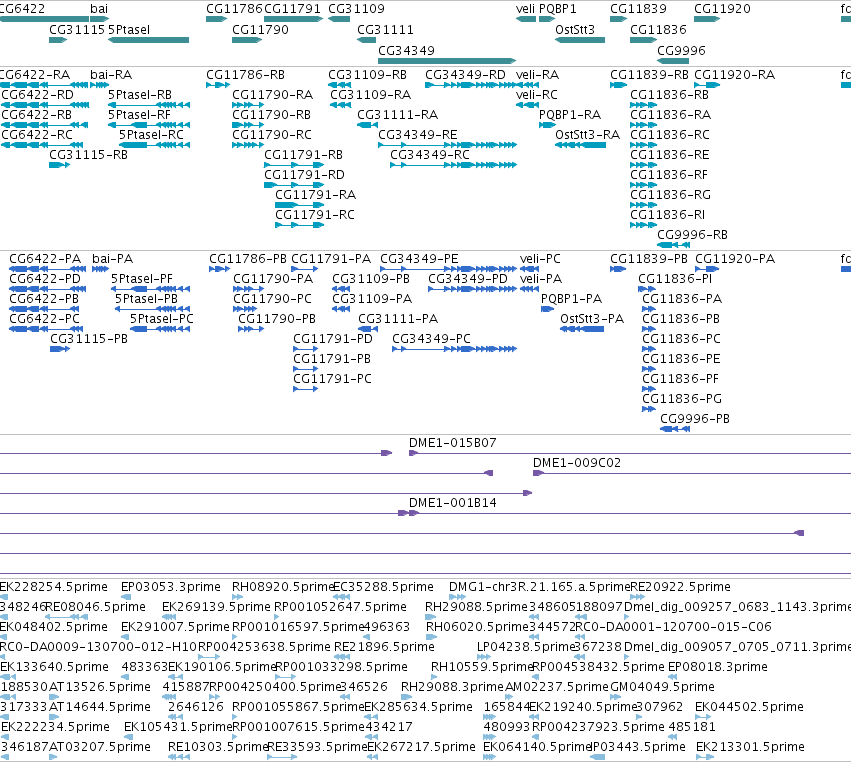Select the OstStt3-PA protein glyph
The height and width of the screenshot is (762, 851).
(582, 329)
